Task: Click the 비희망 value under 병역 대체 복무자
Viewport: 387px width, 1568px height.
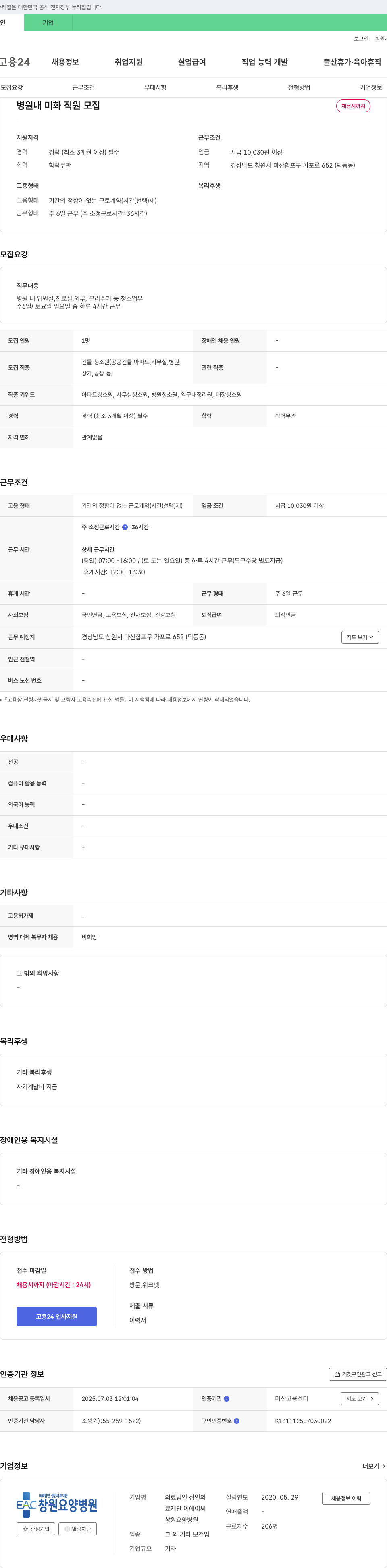Action: pos(89,937)
